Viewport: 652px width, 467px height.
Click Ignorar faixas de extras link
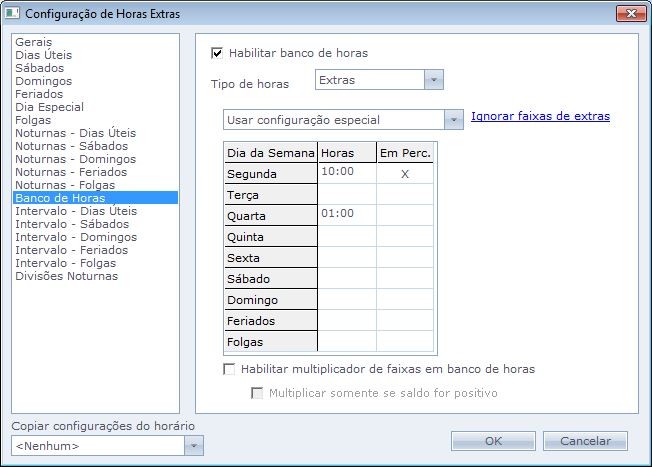click(540, 117)
